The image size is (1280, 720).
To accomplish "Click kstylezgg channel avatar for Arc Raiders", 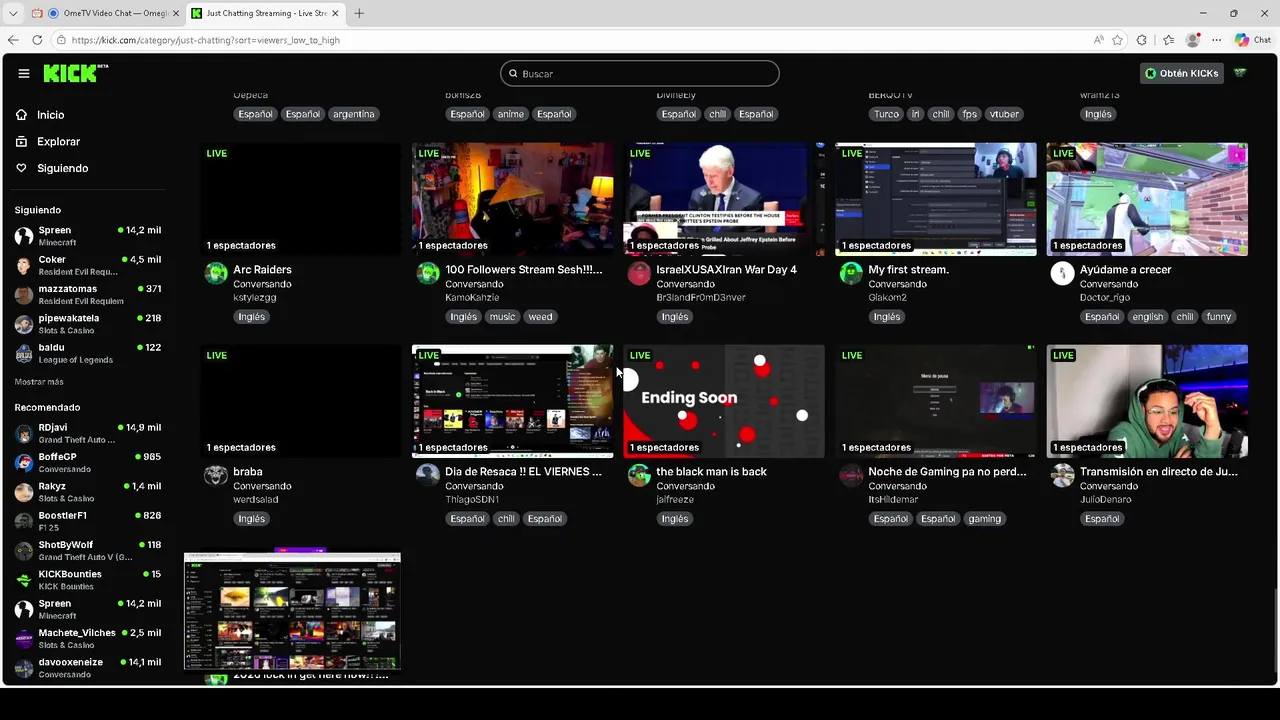I will [216, 274].
